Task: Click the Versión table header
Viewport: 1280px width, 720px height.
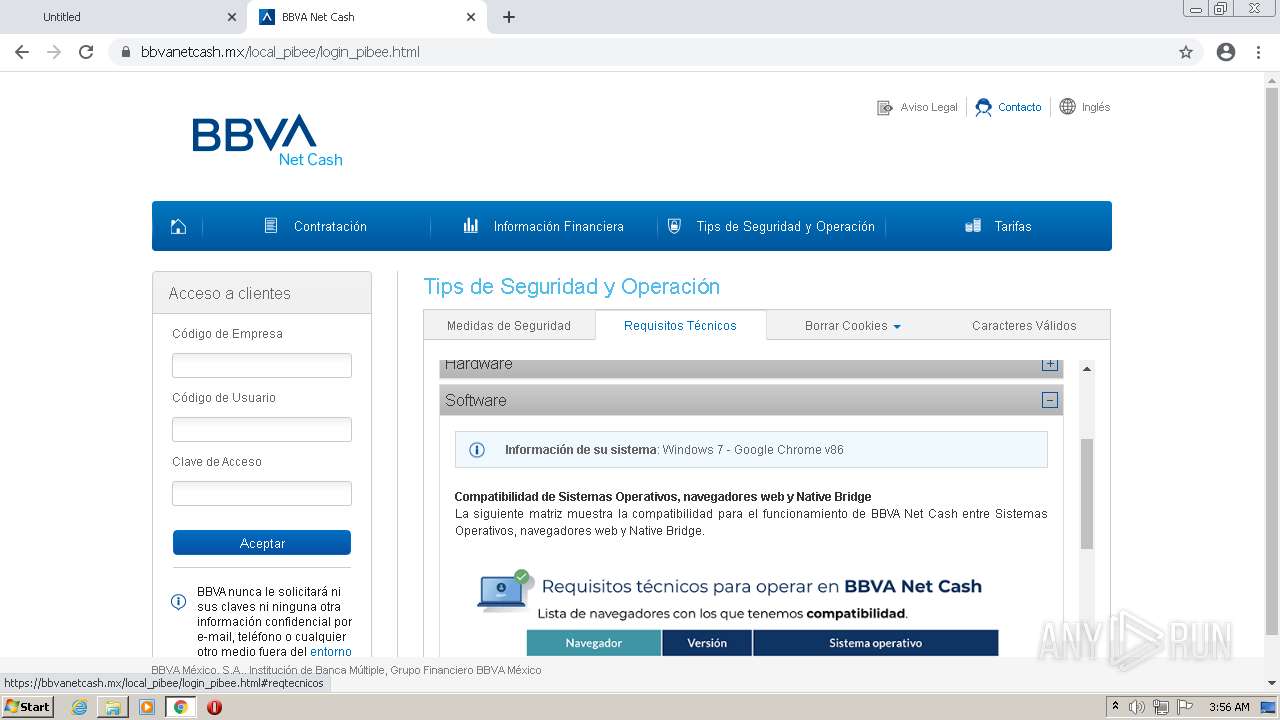Action: click(707, 643)
